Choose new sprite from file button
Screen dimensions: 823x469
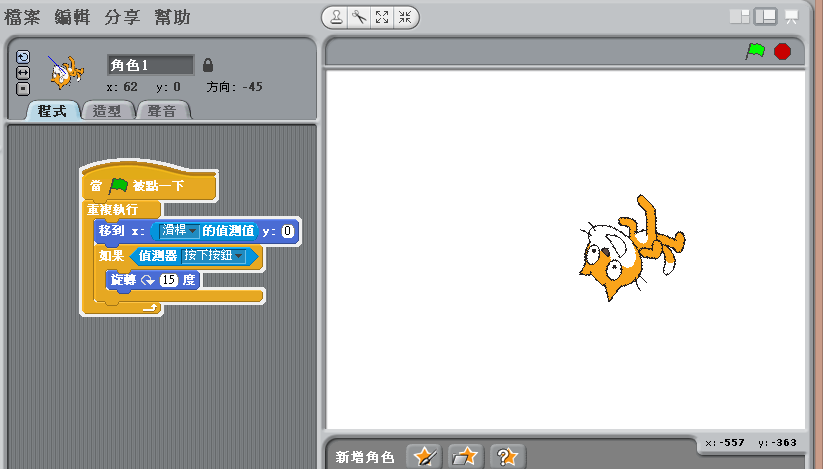pyautogui.click(x=466, y=456)
